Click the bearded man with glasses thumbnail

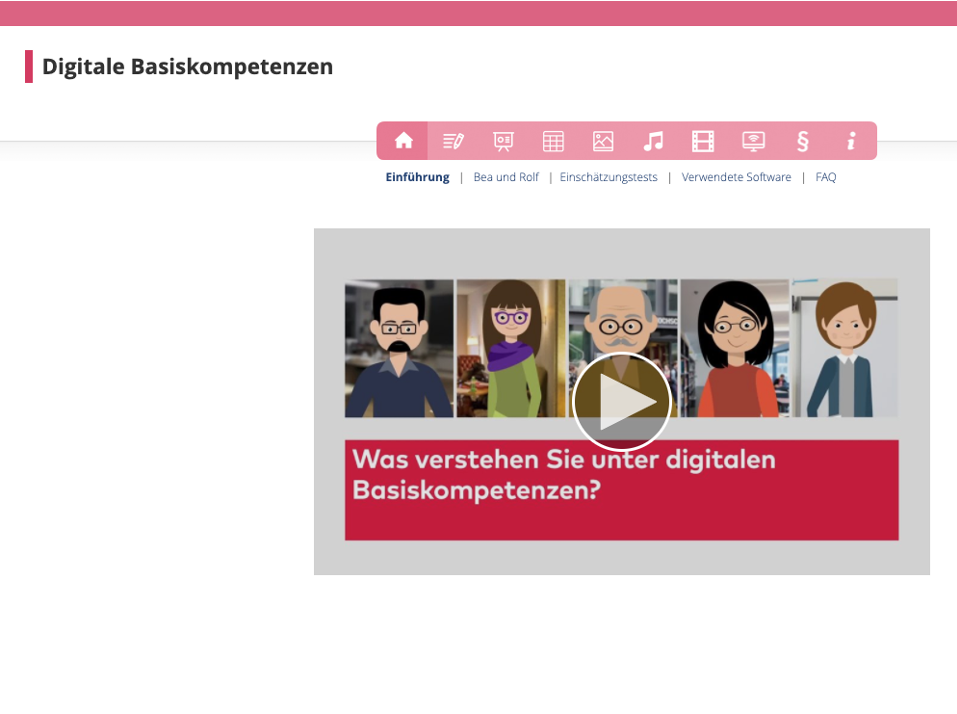(399, 348)
